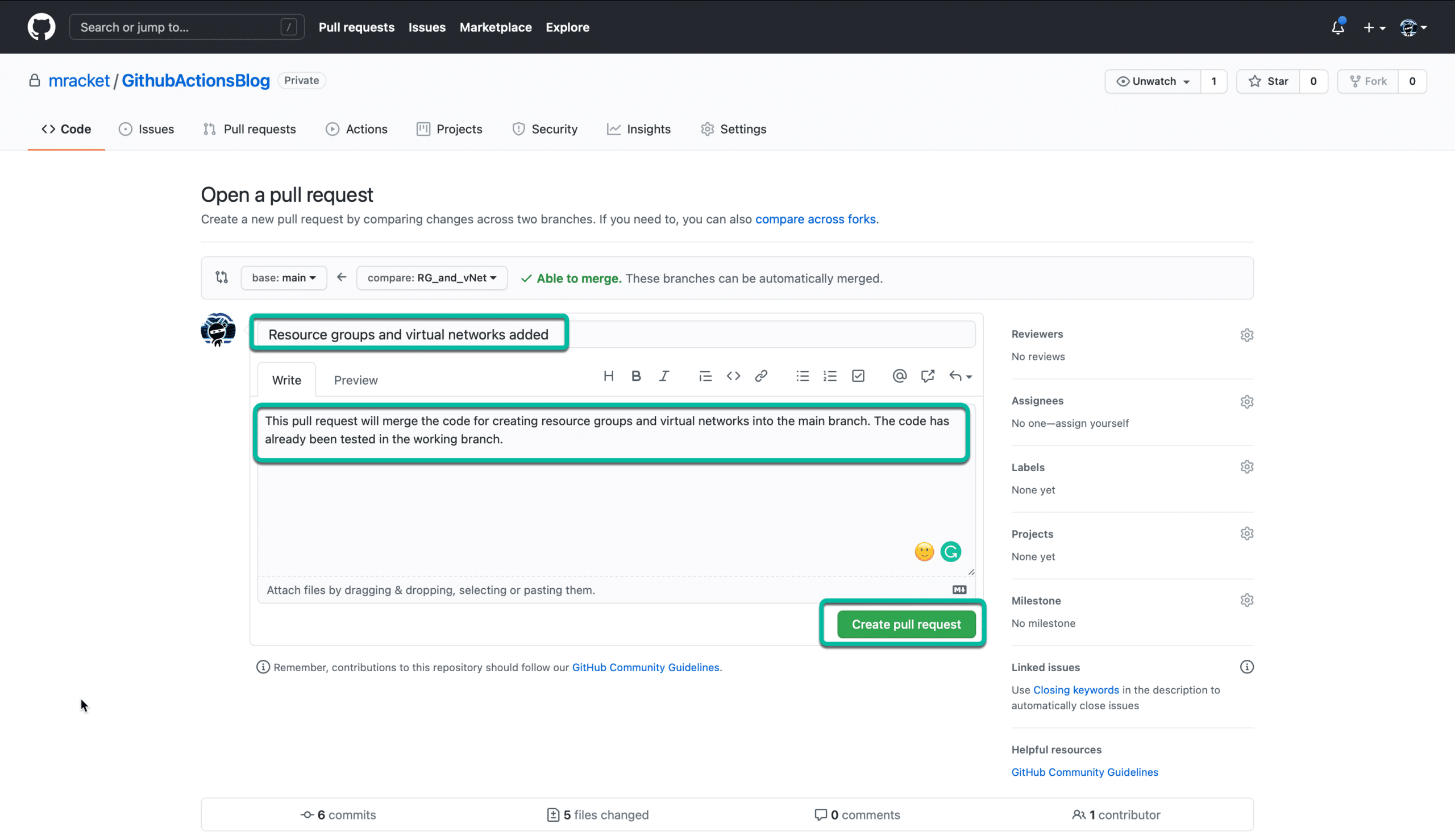Viewport: 1455px width, 840px height.
Task: Open Projects gear in sidebar
Action: click(x=1247, y=534)
